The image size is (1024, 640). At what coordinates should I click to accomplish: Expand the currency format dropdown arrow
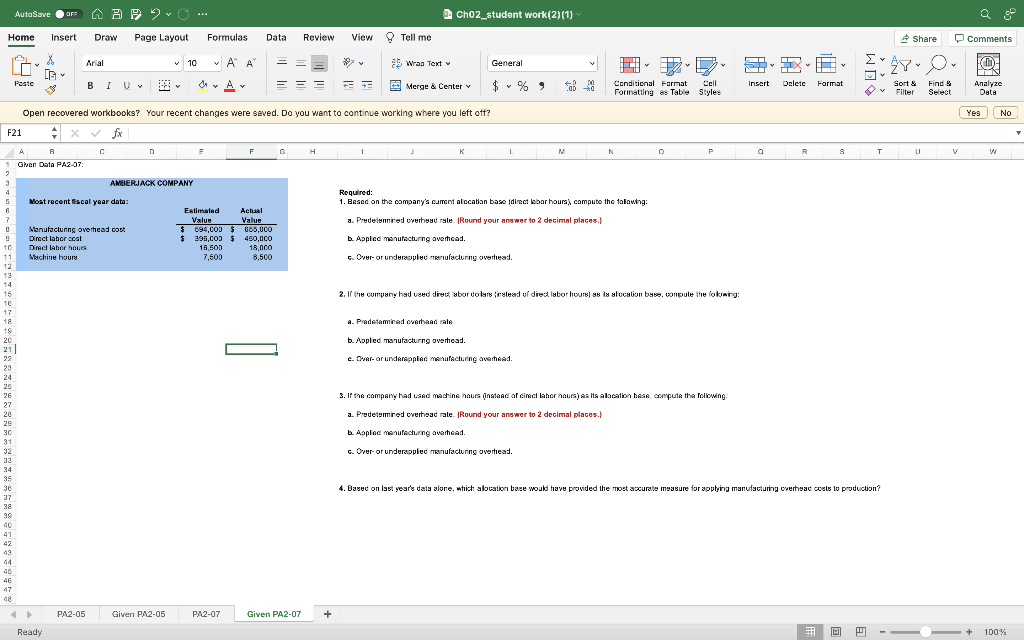click(x=508, y=86)
